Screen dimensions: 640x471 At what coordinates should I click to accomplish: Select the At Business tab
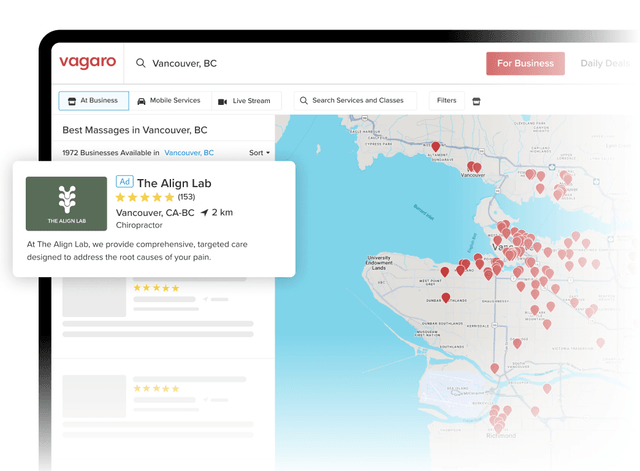(93, 101)
